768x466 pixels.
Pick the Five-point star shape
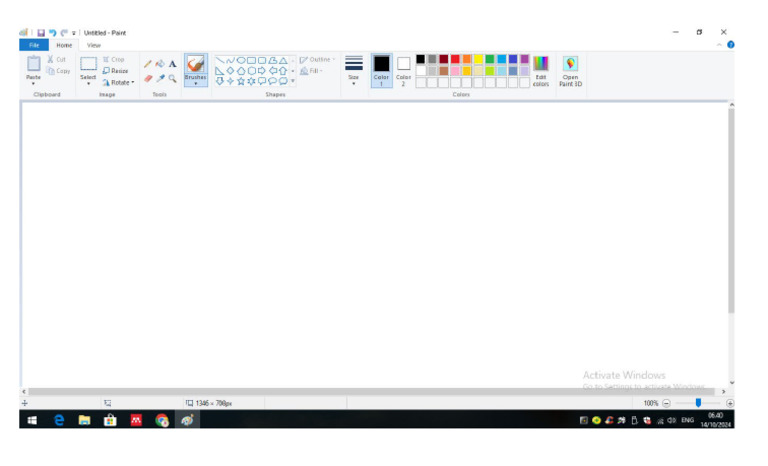[241, 81]
